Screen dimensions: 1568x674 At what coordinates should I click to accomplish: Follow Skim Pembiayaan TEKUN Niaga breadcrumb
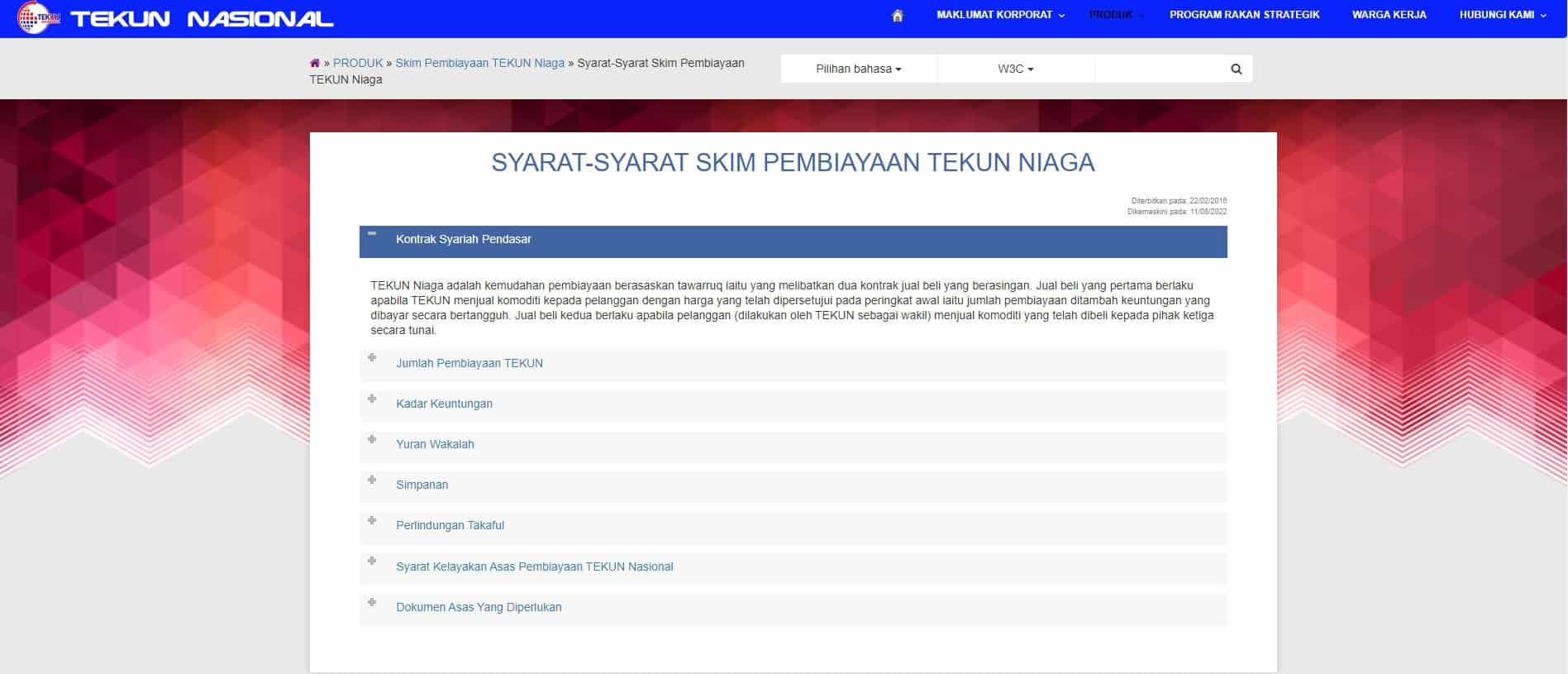pyautogui.click(x=480, y=63)
